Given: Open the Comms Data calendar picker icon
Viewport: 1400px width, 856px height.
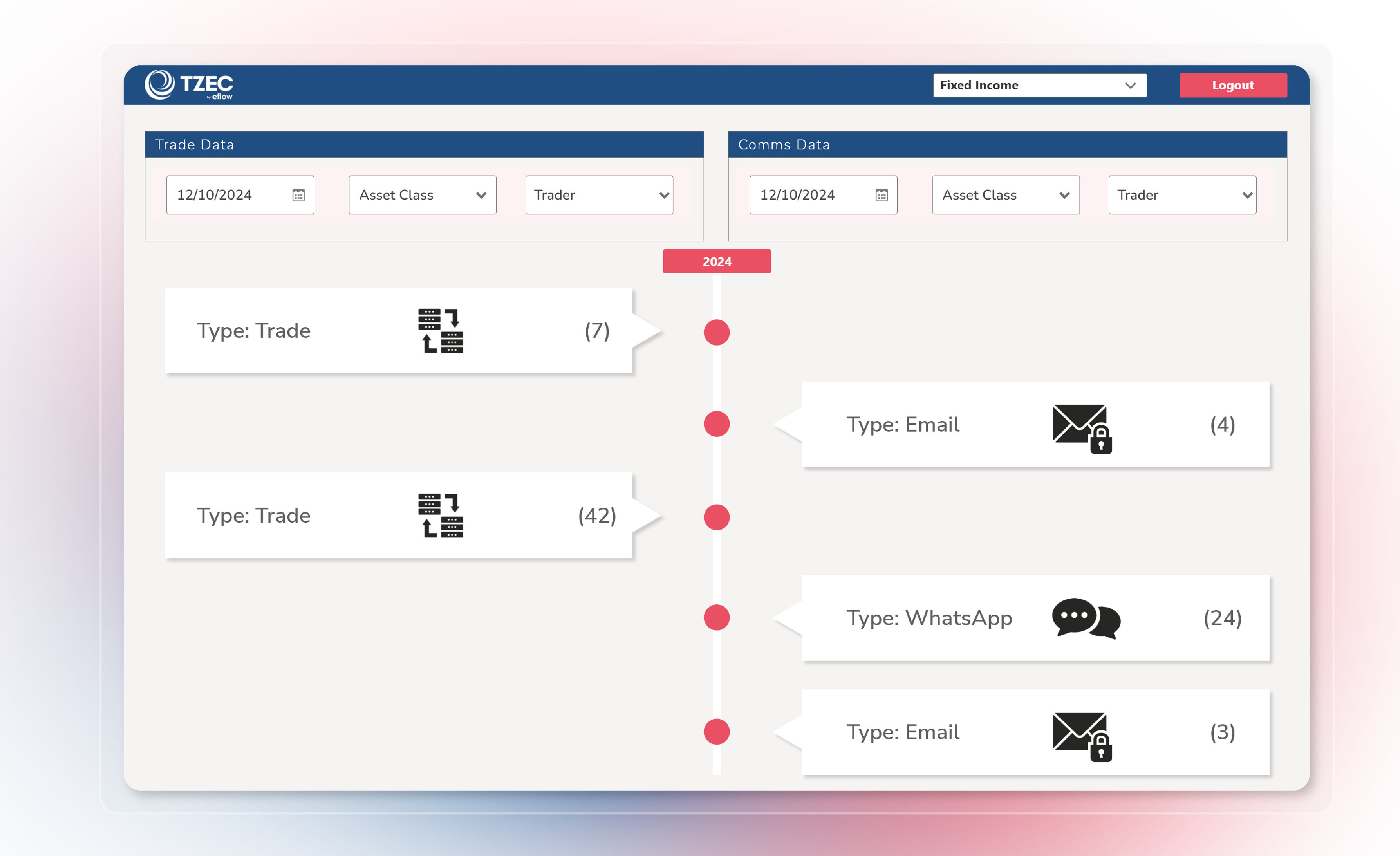Looking at the screenshot, I should [882, 195].
